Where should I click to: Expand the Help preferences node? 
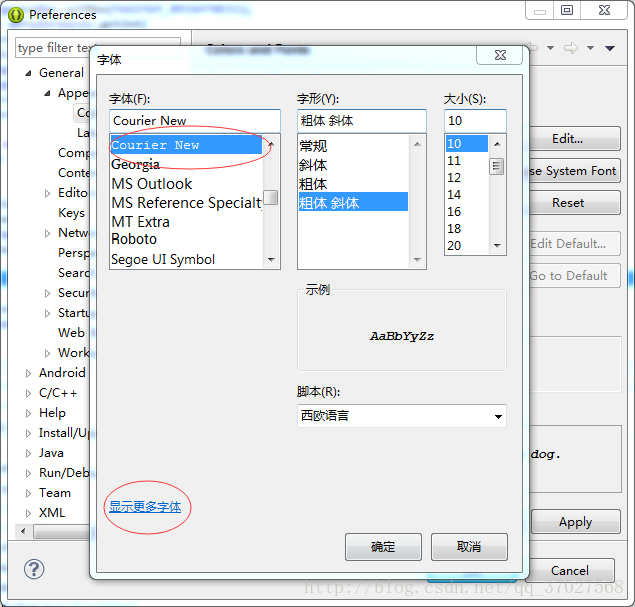[28, 413]
